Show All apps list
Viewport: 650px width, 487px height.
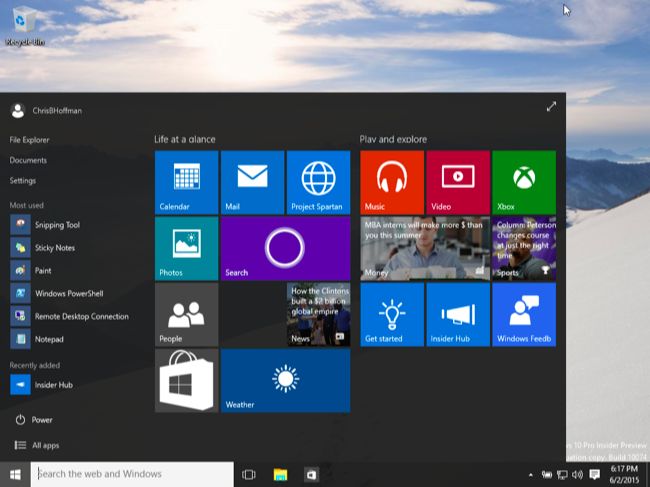(x=37, y=445)
